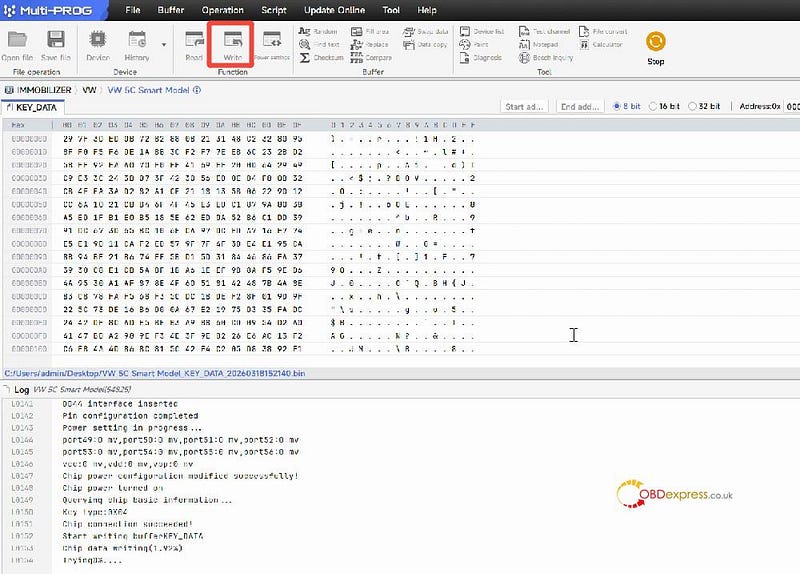Select log line 'Chip connection succeeded!'
This screenshot has height=574, width=800.
pos(128,524)
